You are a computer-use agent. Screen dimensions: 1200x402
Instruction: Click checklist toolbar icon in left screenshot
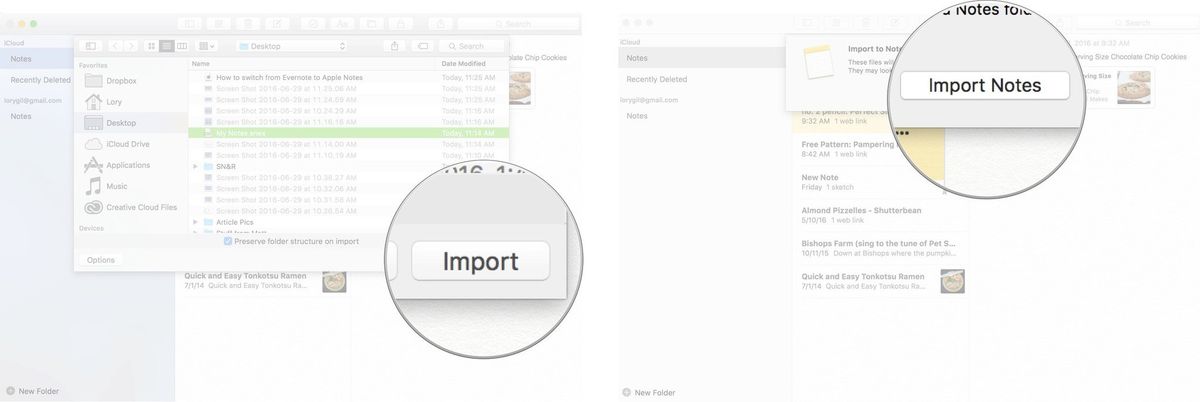(x=313, y=23)
